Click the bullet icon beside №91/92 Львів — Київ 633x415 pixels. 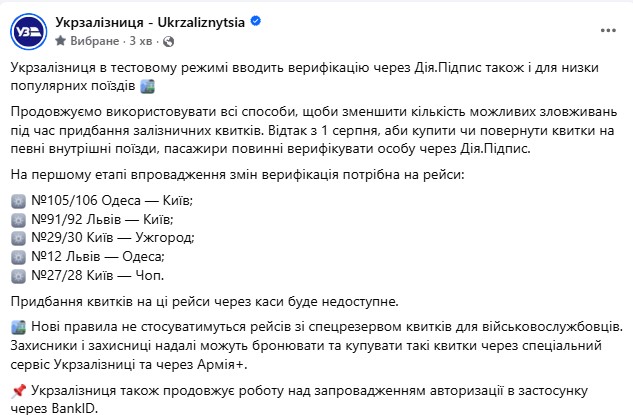pyautogui.click(x=19, y=219)
